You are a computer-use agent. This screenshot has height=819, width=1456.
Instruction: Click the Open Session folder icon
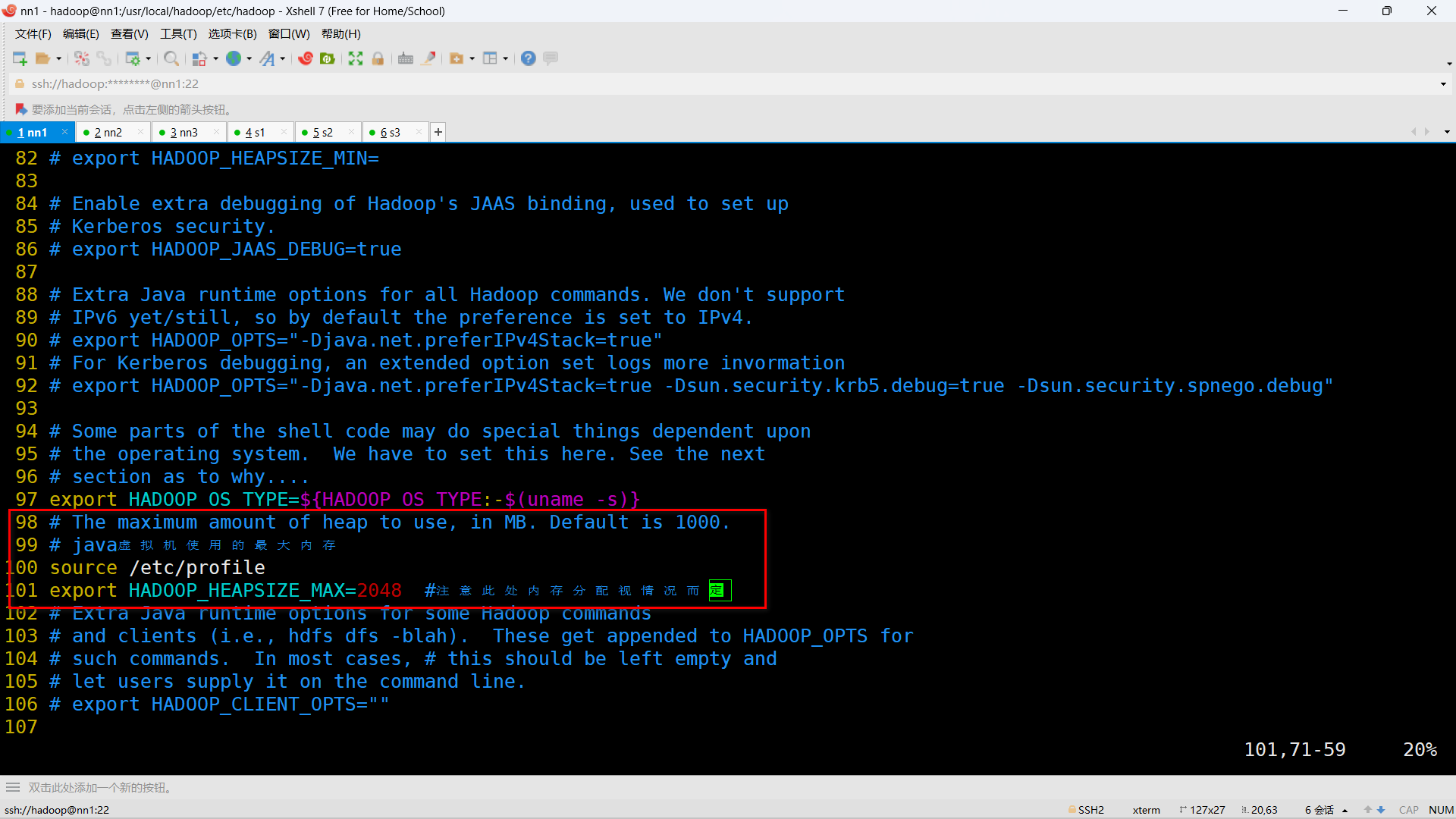click(x=42, y=58)
